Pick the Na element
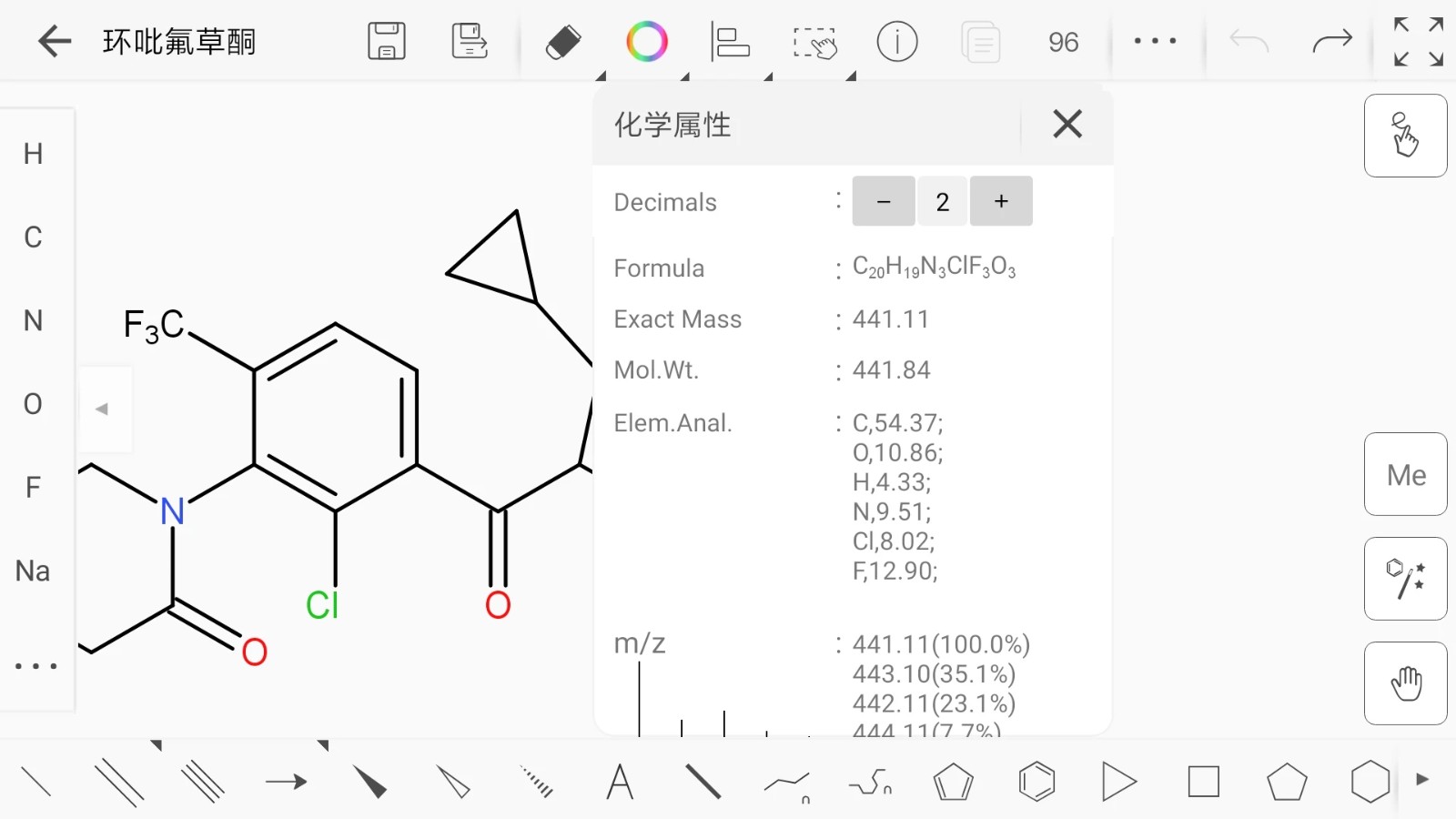Screen dimensions: 1456x819 [33, 571]
